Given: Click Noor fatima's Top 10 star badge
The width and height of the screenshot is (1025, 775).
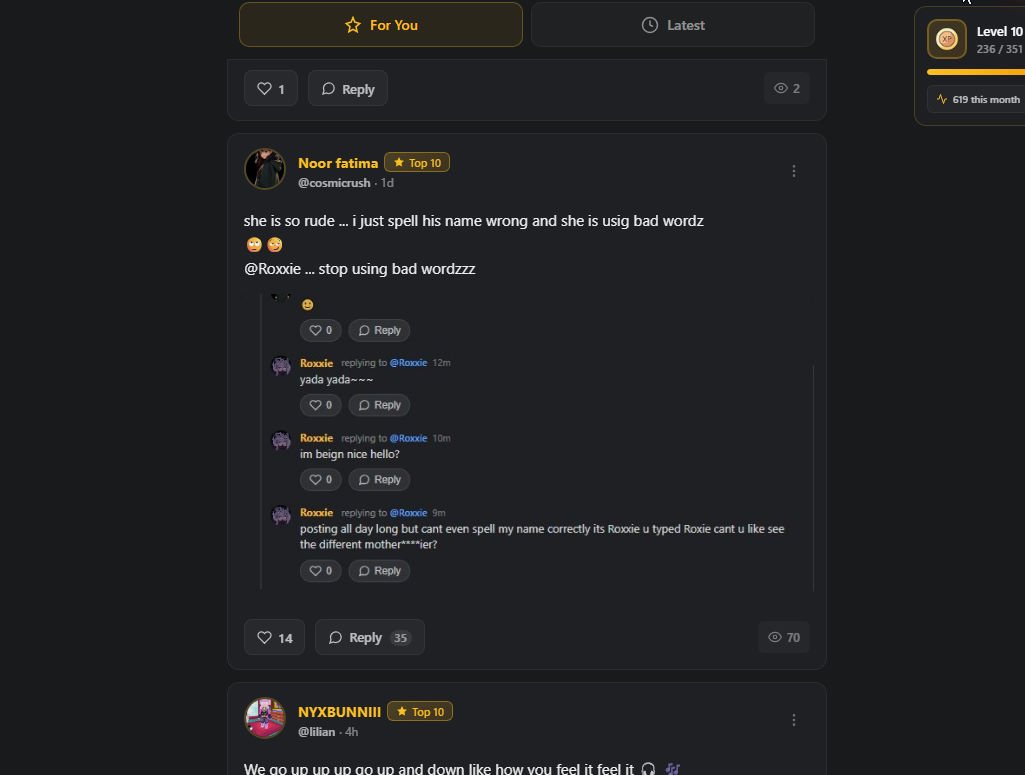Looking at the screenshot, I should [x=417, y=163].
